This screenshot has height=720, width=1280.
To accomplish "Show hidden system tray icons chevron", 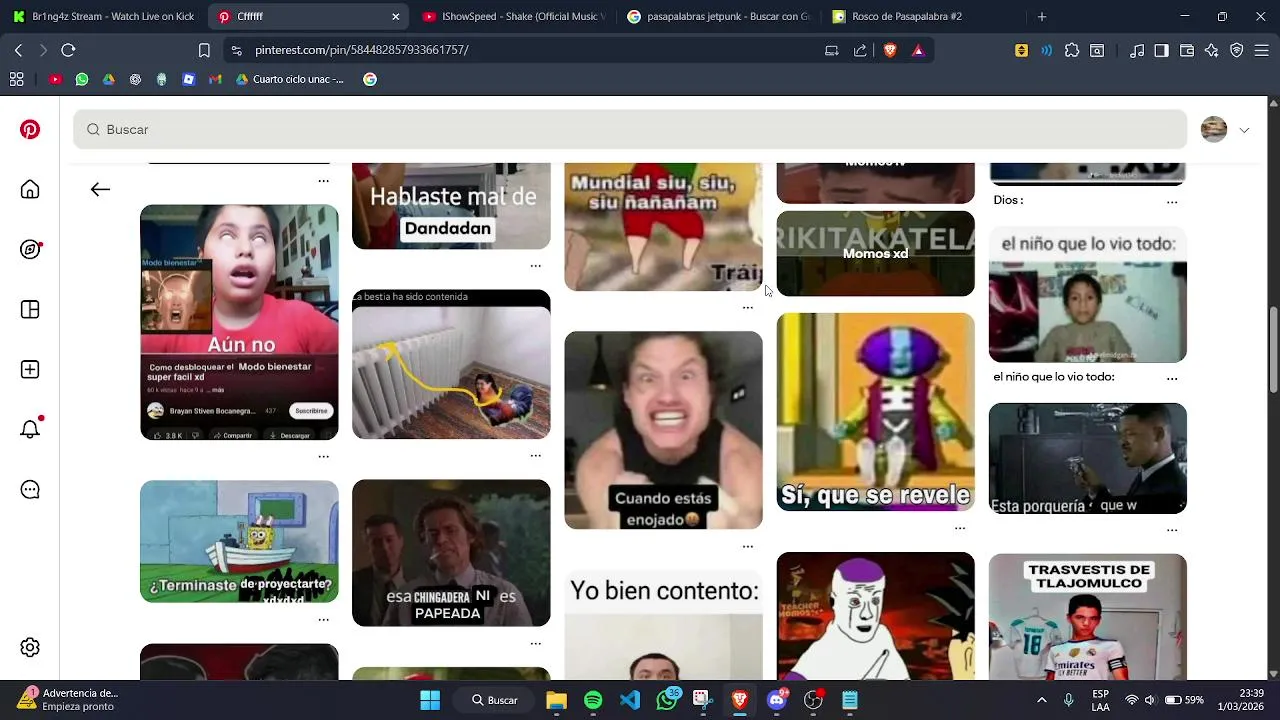I will 1041,700.
